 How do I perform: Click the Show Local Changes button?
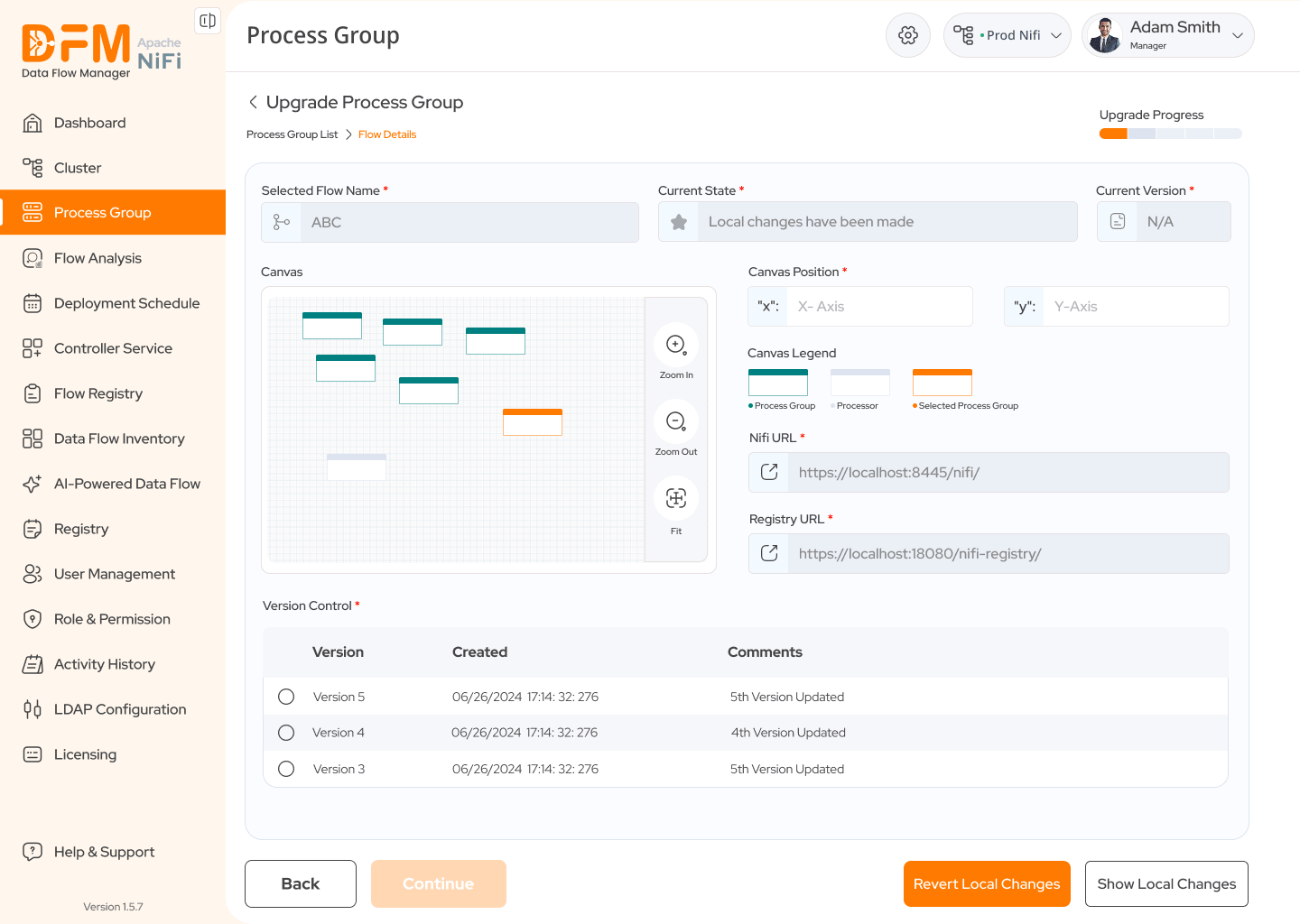pyautogui.click(x=1166, y=883)
